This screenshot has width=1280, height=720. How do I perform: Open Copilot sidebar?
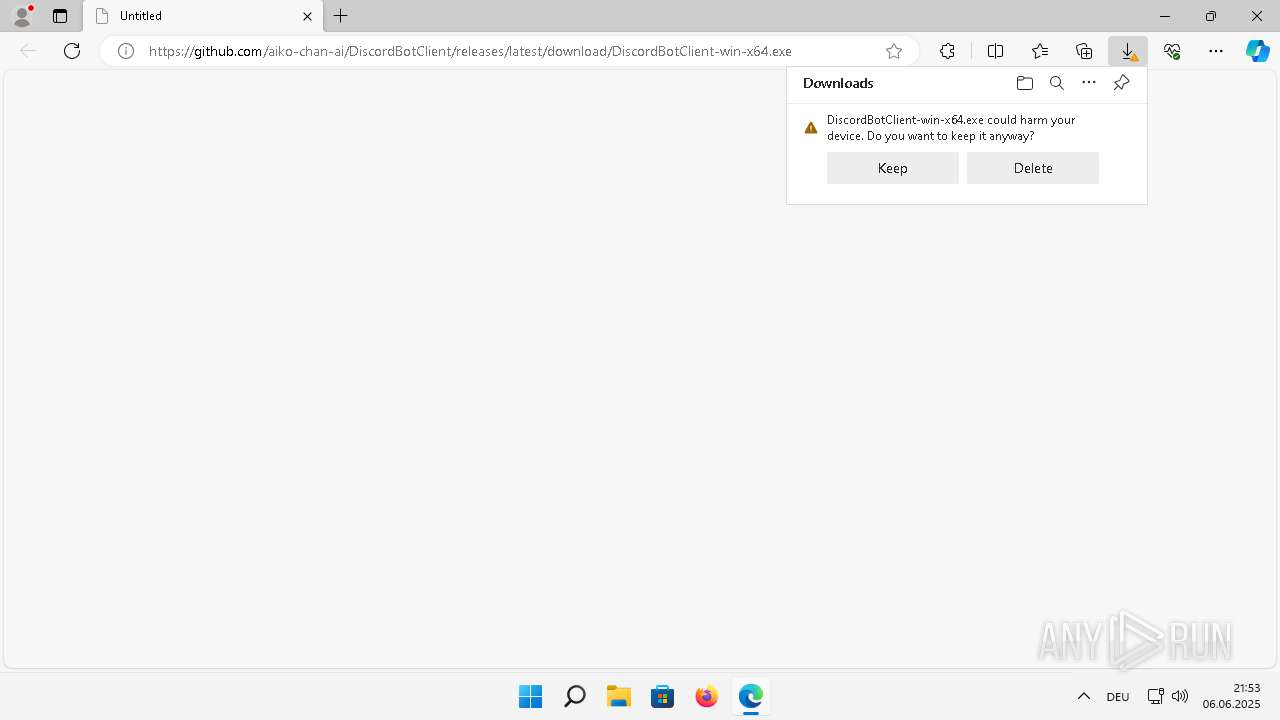point(1257,51)
